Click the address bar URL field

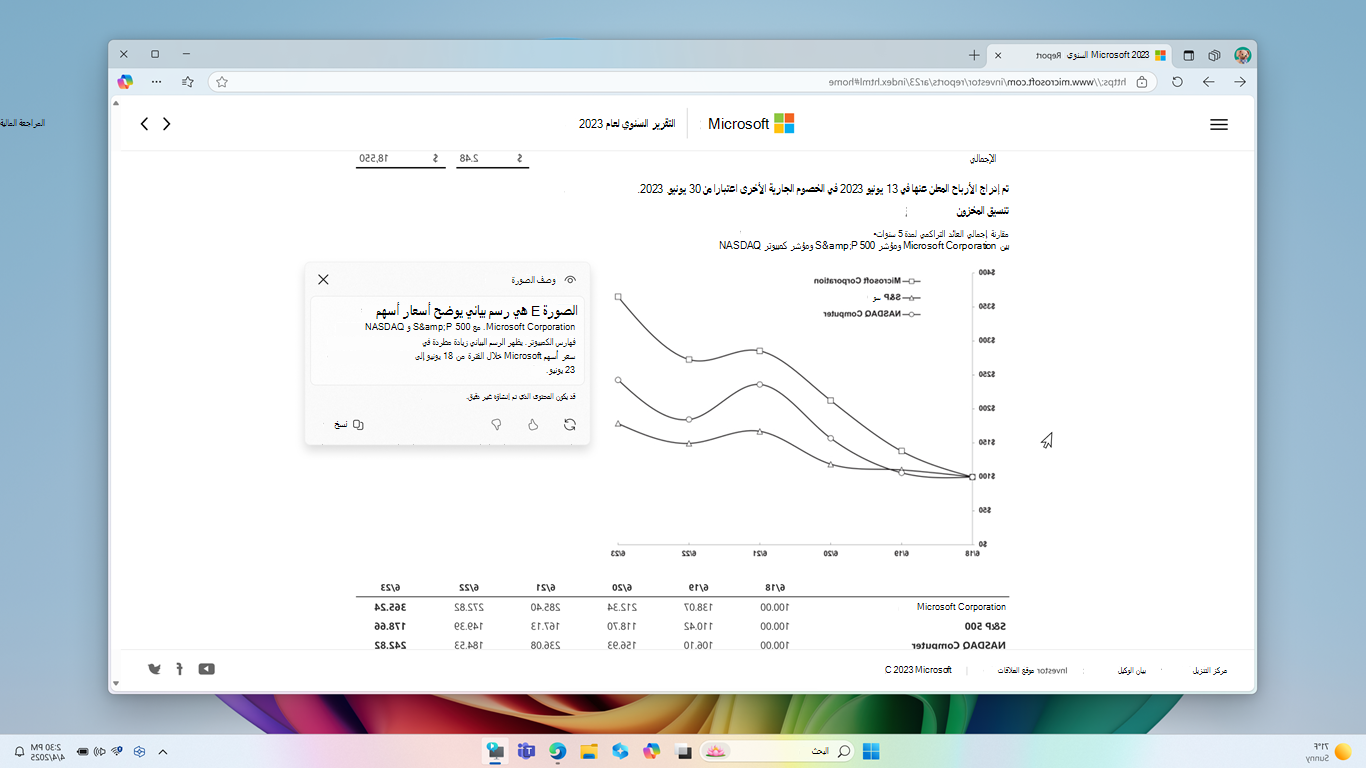pyautogui.click(x=683, y=82)
